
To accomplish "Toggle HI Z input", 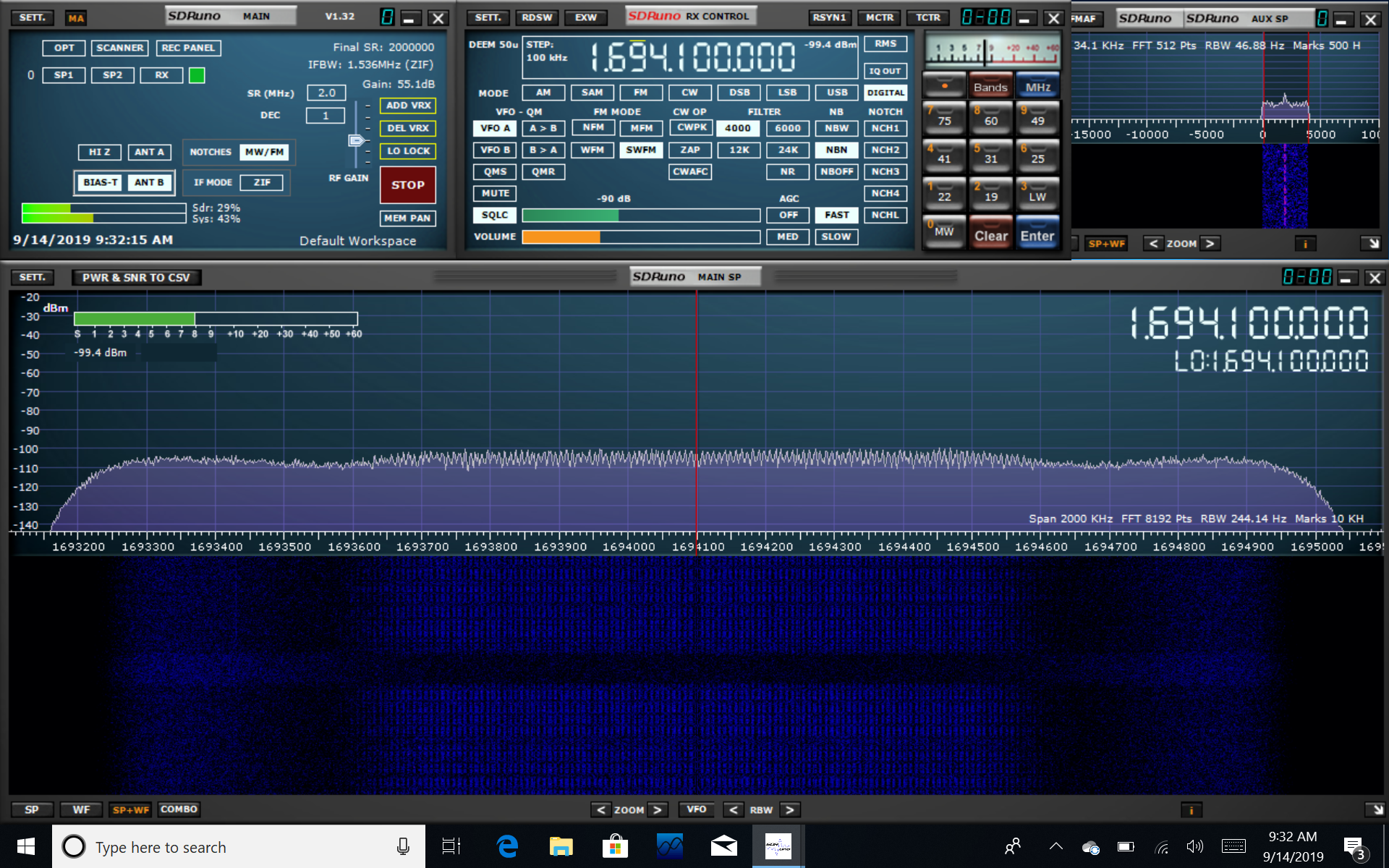I will click(x=100, y=152).
